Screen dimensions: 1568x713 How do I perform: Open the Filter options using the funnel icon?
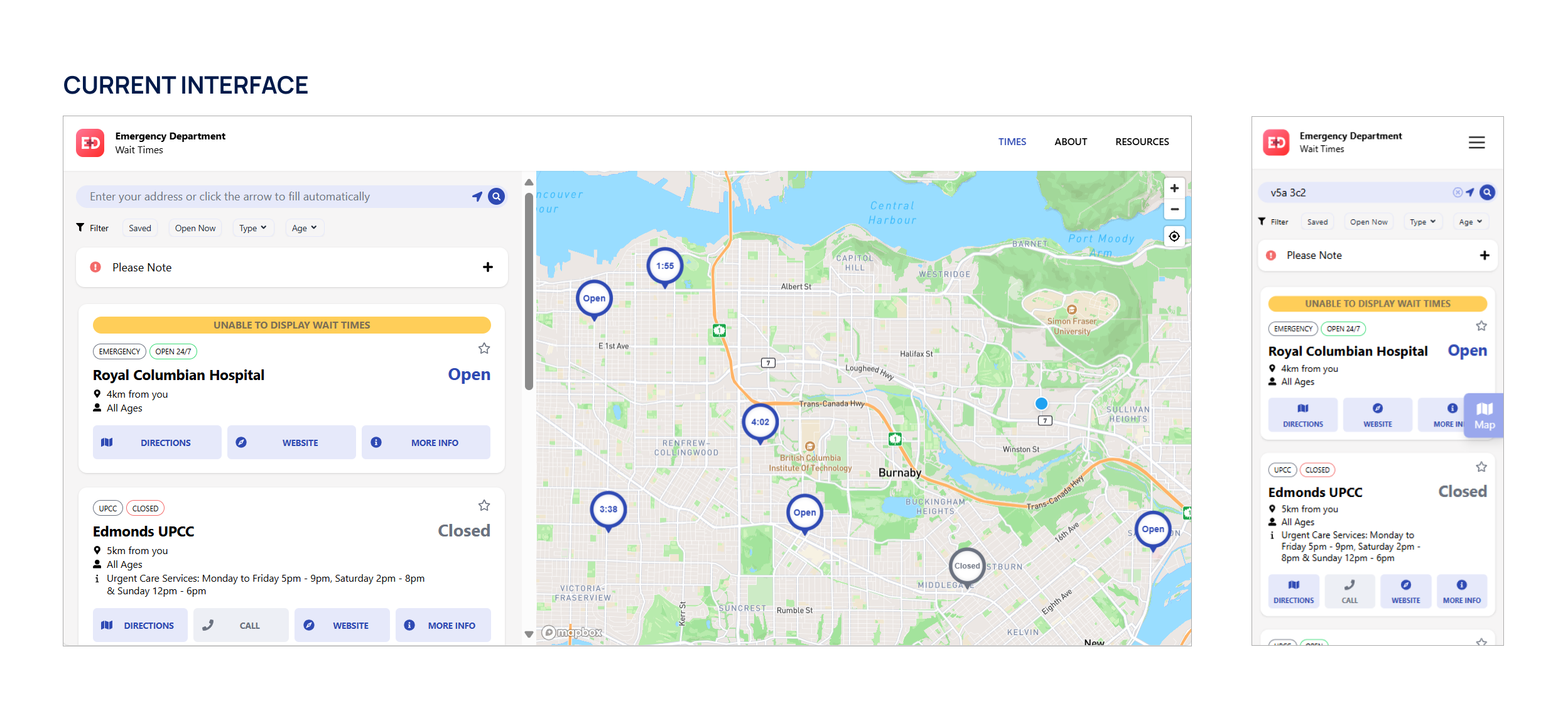(x=80, y=227)
